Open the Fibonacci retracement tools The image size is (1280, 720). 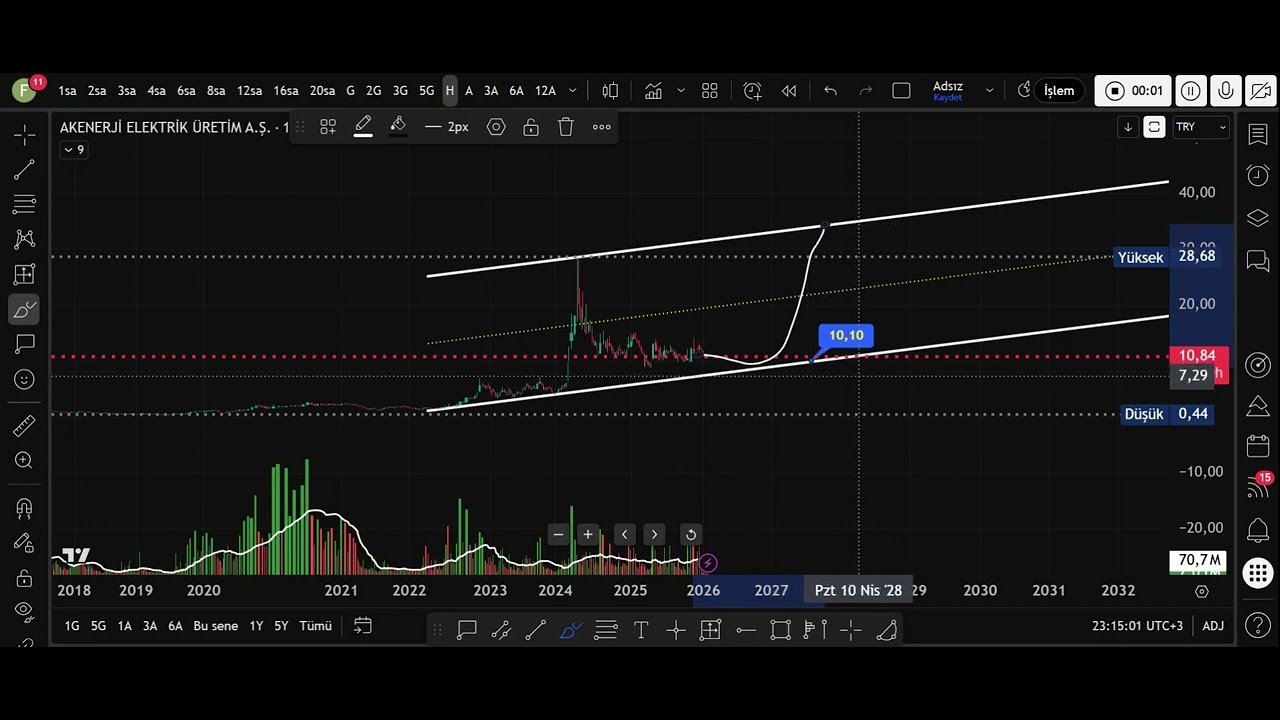24,205
